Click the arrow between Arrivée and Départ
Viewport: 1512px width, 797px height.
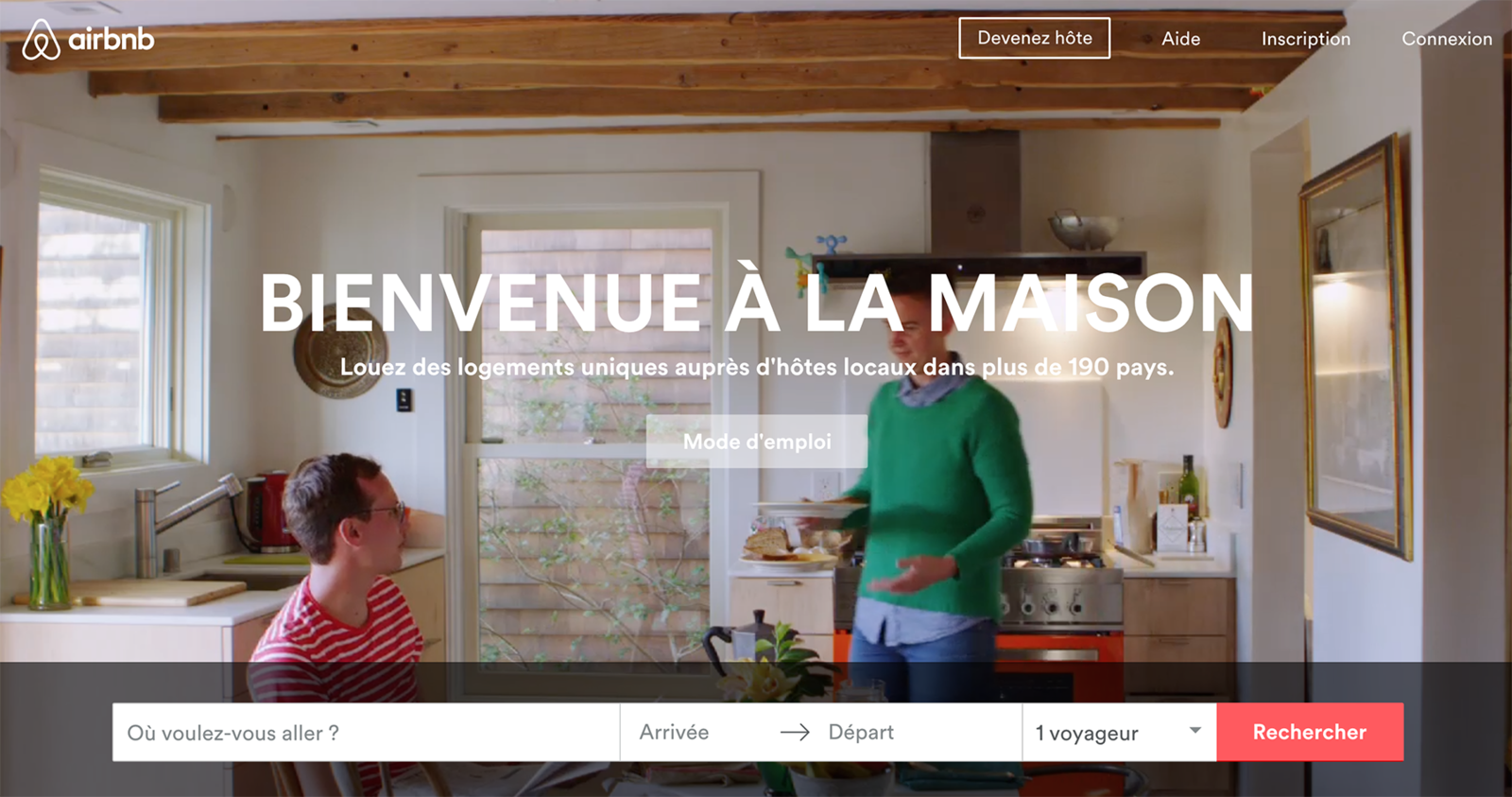coord(795,733)
